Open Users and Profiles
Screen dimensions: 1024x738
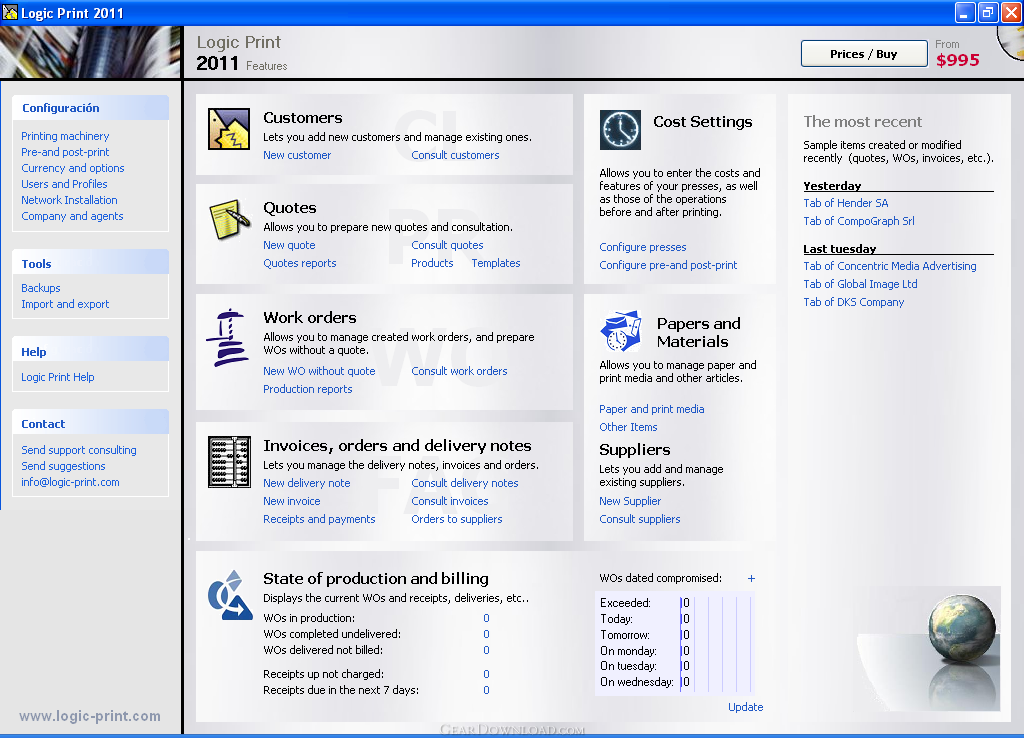[x=64, y=184]
